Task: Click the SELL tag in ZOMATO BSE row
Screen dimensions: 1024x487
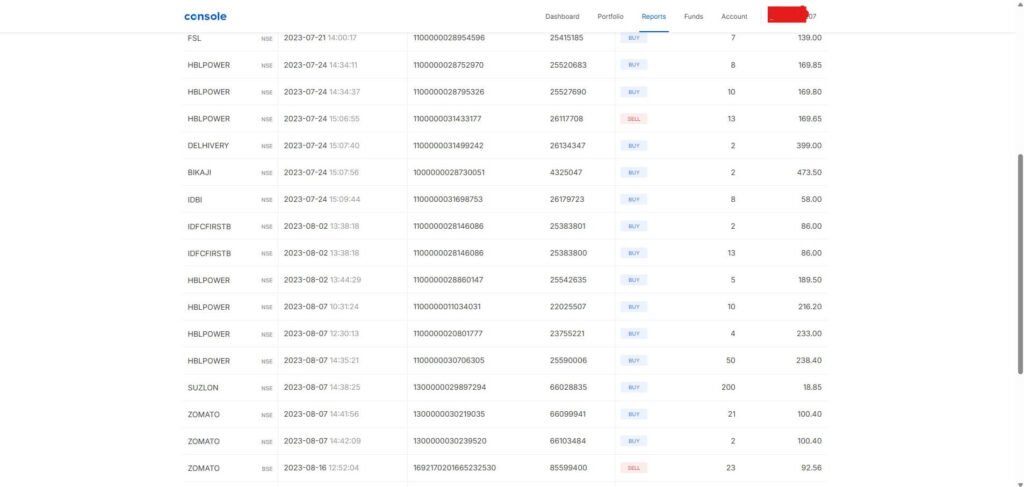Action: point(633,468)
